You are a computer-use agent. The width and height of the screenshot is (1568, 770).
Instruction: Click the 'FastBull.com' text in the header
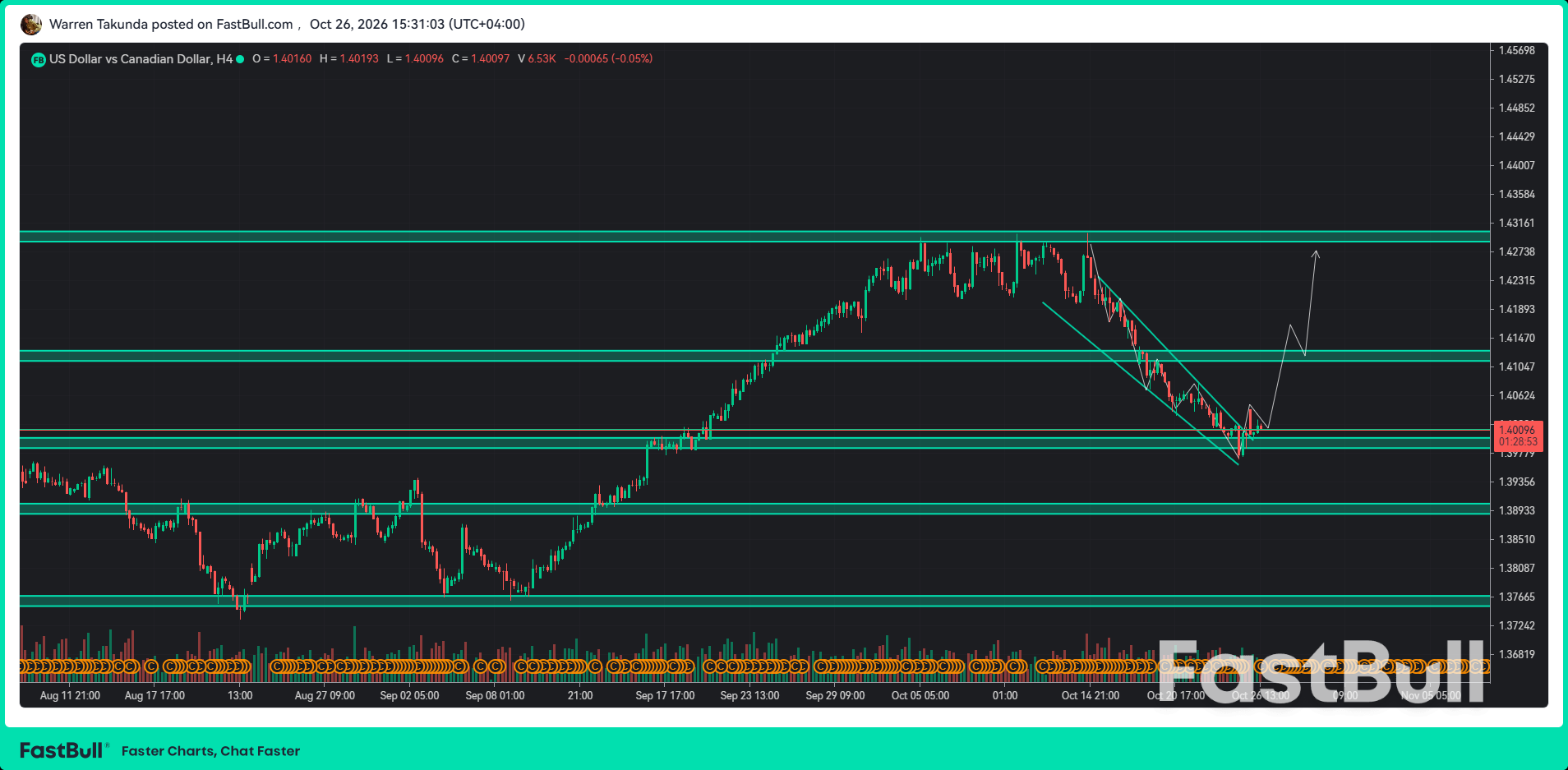point(254,24)
